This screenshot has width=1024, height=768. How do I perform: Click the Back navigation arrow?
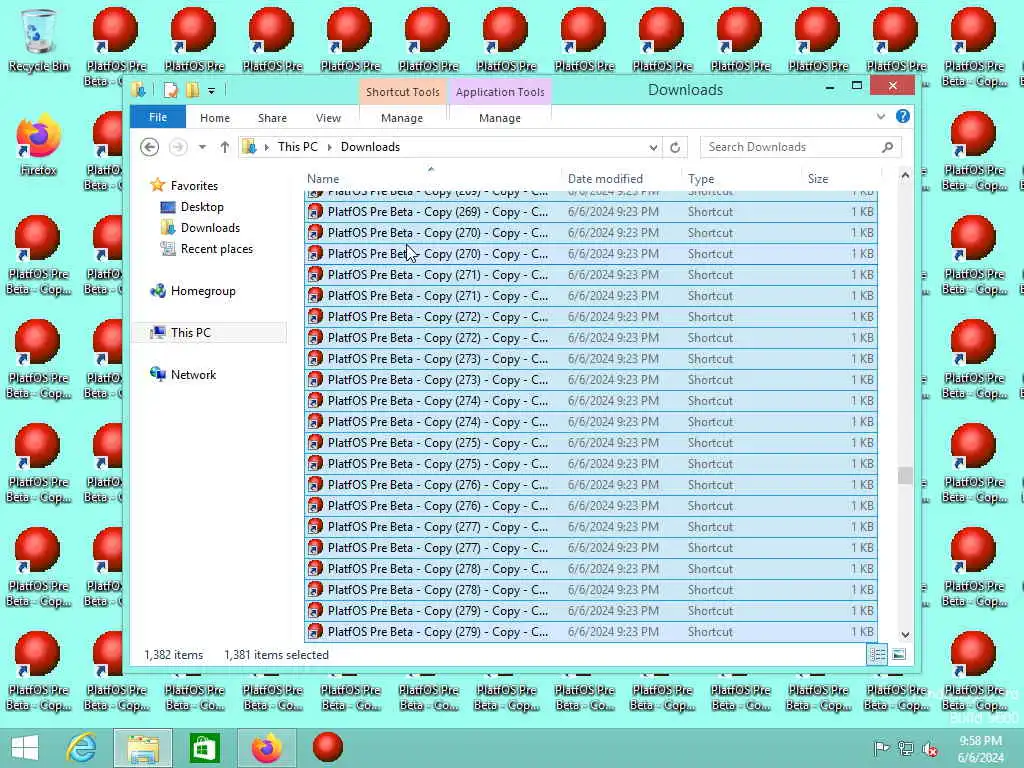(150, 147)
